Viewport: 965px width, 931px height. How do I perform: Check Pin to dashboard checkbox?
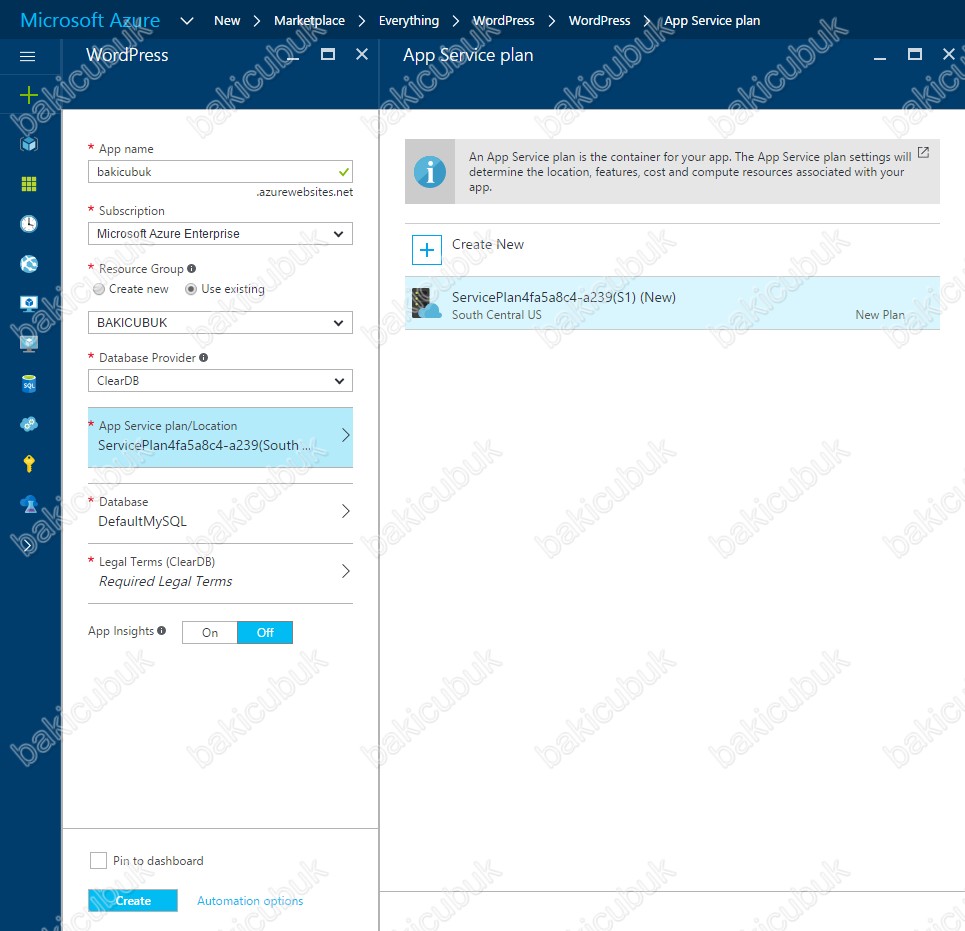(x=98, y=860)
